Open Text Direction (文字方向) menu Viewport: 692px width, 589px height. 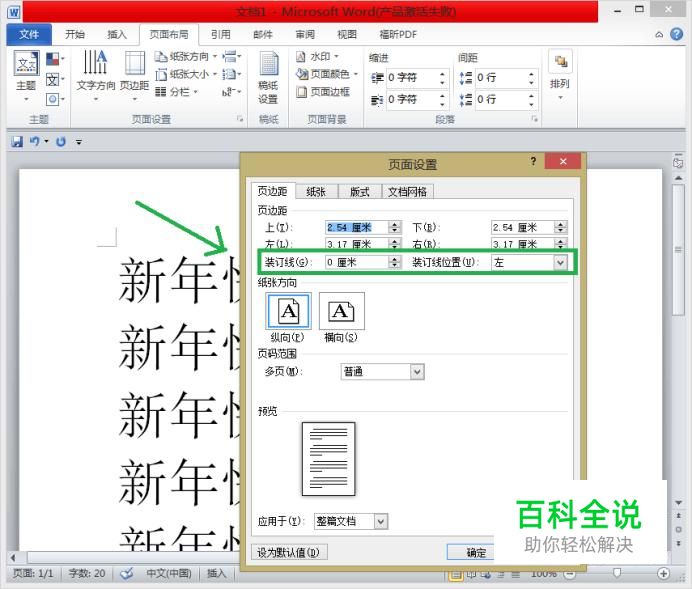click(95, 75)
